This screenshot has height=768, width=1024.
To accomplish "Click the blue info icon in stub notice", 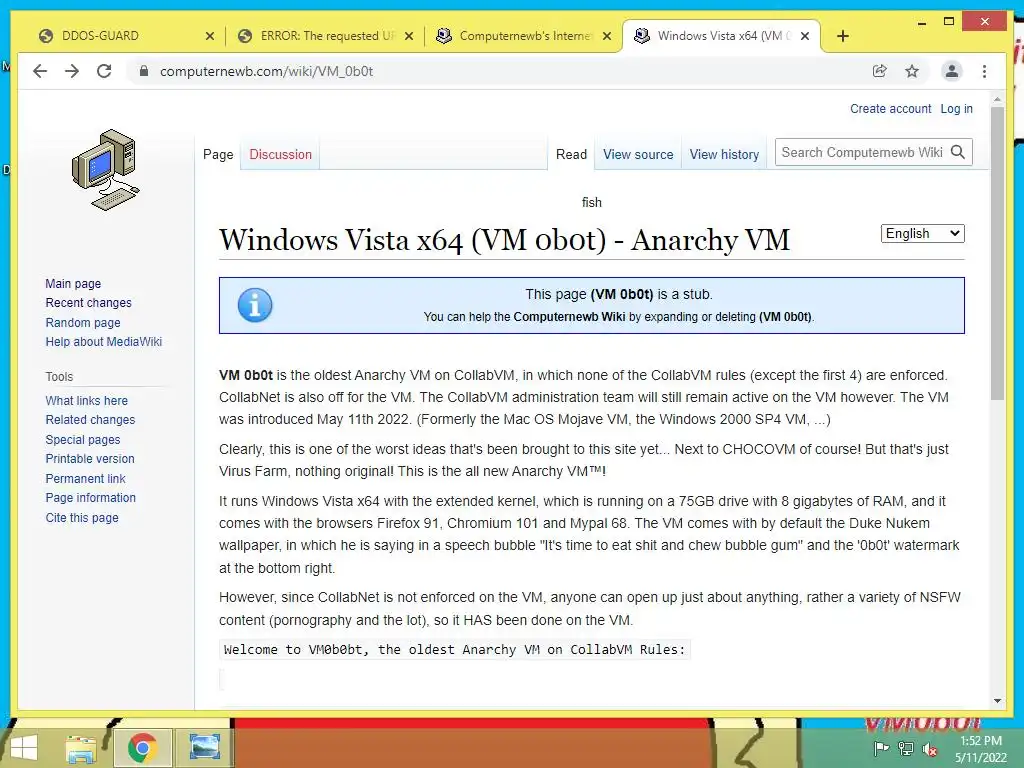I will point(255,305).
